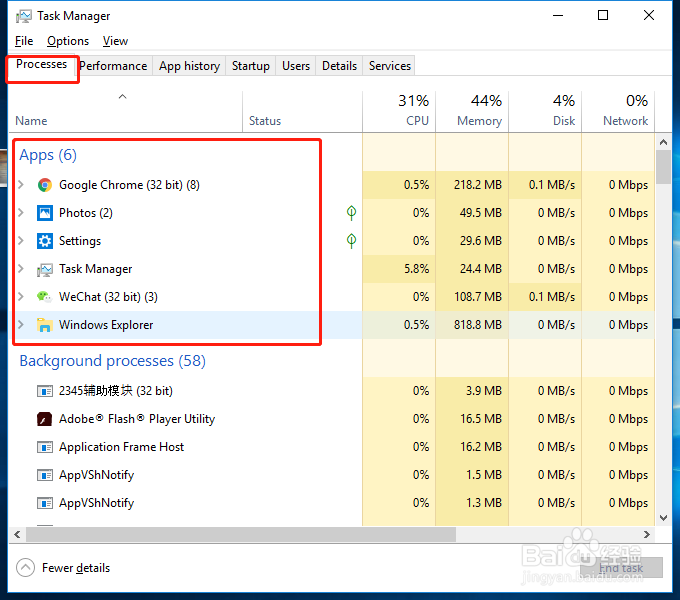Image resolution: width=680 pixels, height=600 pixels.
Task: Click the 5.8% CPU cell
Action: [x=399, y=269]
